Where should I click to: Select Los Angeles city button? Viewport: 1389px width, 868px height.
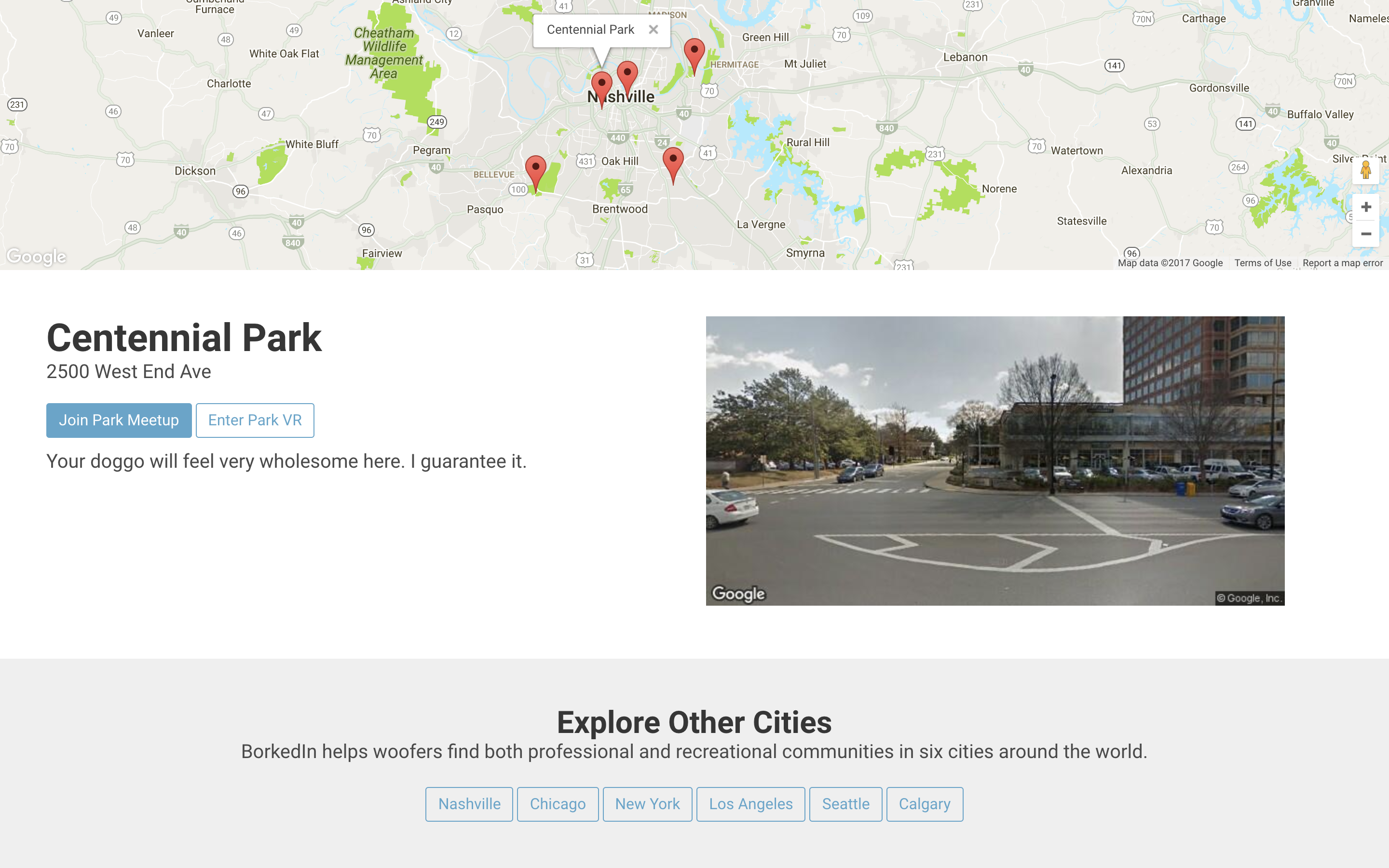[750, 804]
